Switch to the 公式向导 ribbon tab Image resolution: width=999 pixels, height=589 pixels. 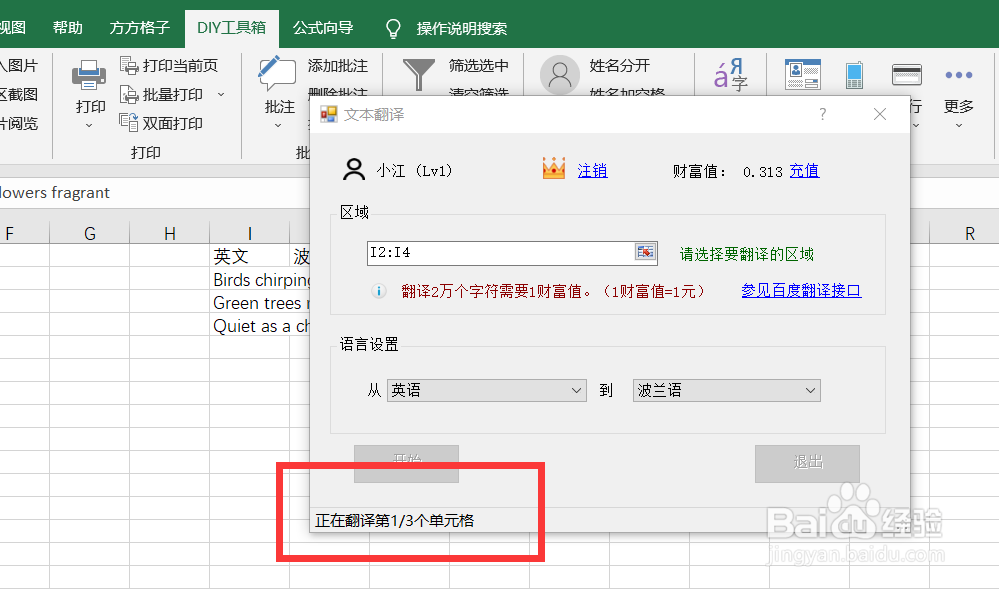click(x=323, y=28)
